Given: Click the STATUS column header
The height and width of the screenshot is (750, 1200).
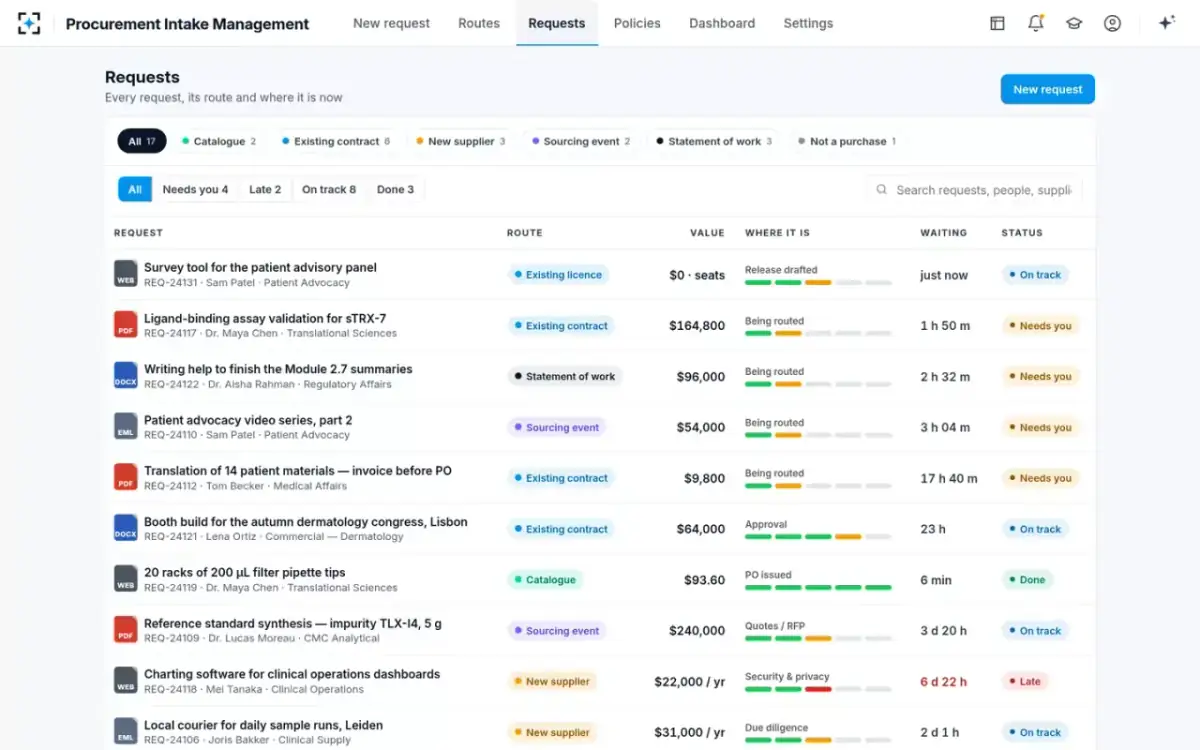Looking at the screenshot, I should [x=1022, y=233].
